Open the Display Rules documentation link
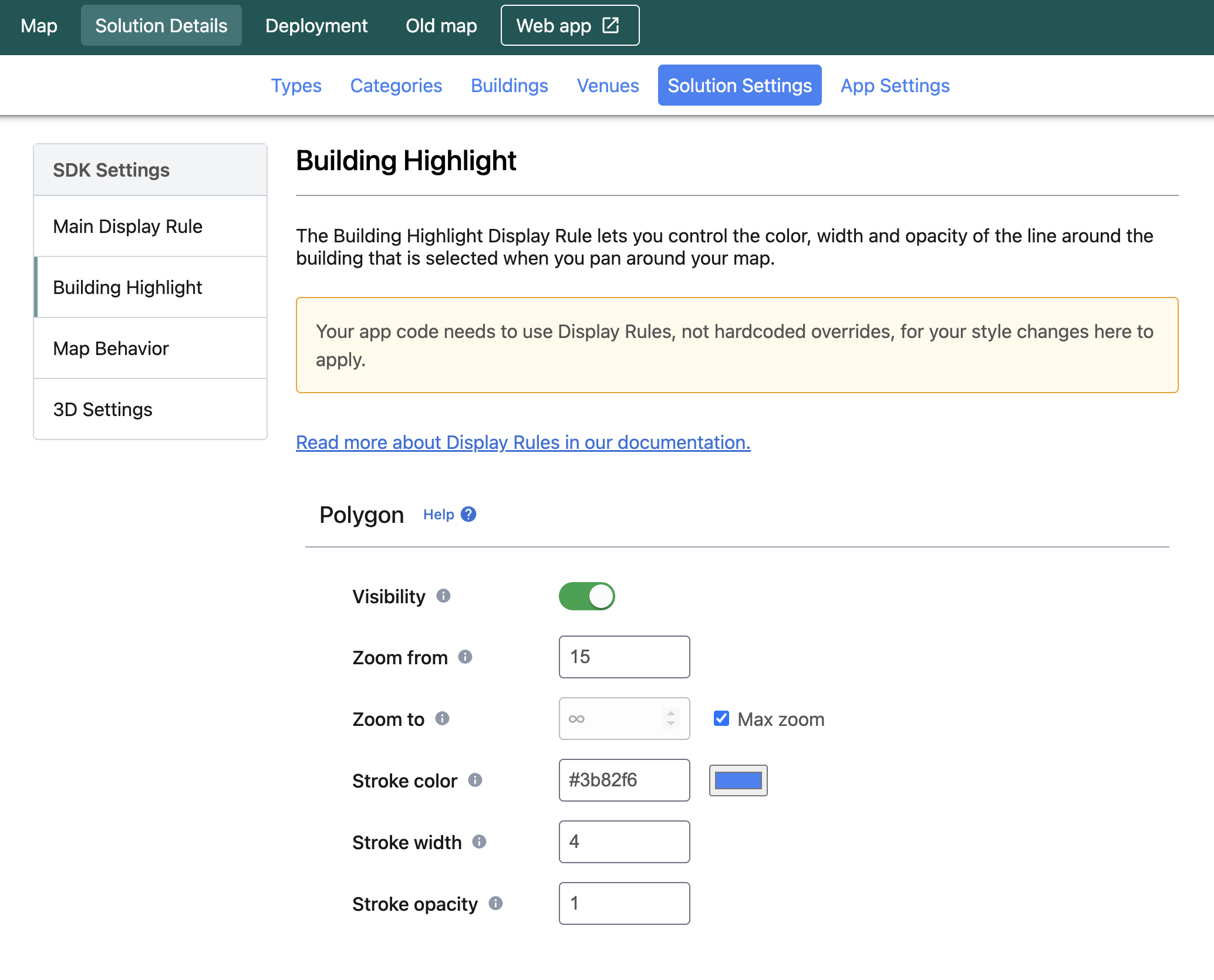Image resolution: width=1214 pixels, height=980 pixels. tap(523, 442)
